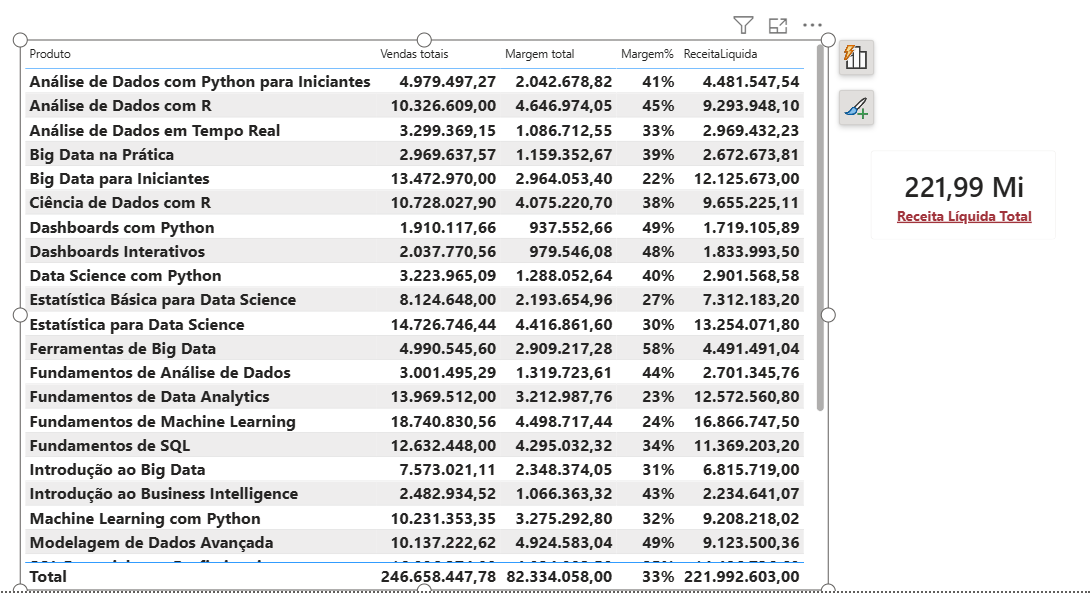Select the top-right resize handle of table

coord(828,40)
